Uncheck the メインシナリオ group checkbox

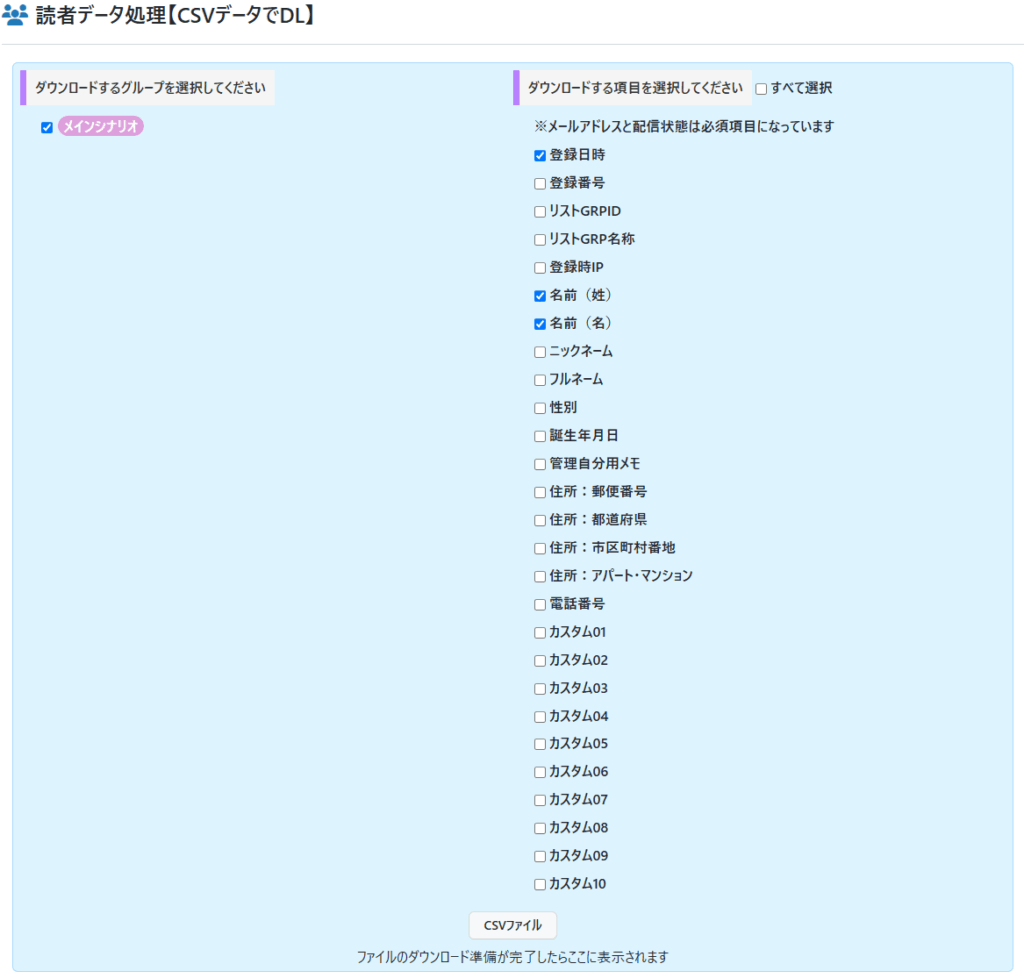point(47,127)
